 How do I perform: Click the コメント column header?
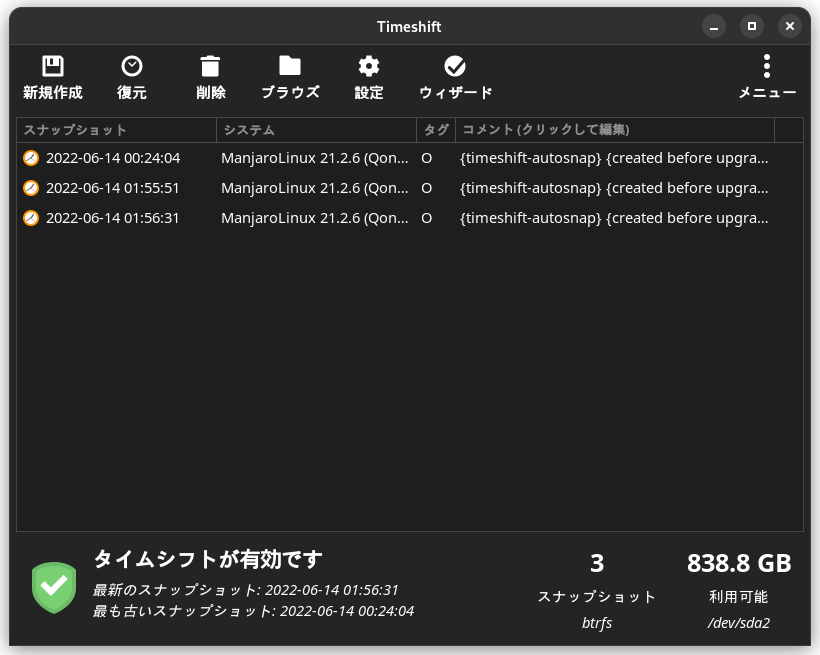tap(615, 130)
